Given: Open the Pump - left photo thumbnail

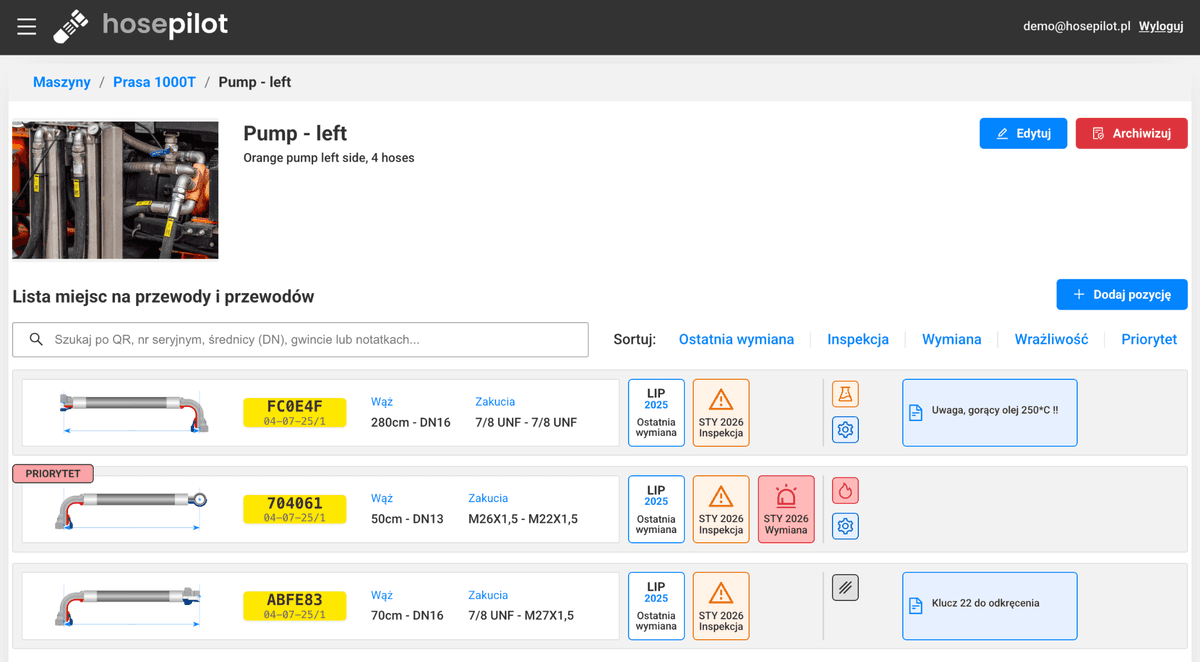Looking at the screenshot, I should point(115,190).
